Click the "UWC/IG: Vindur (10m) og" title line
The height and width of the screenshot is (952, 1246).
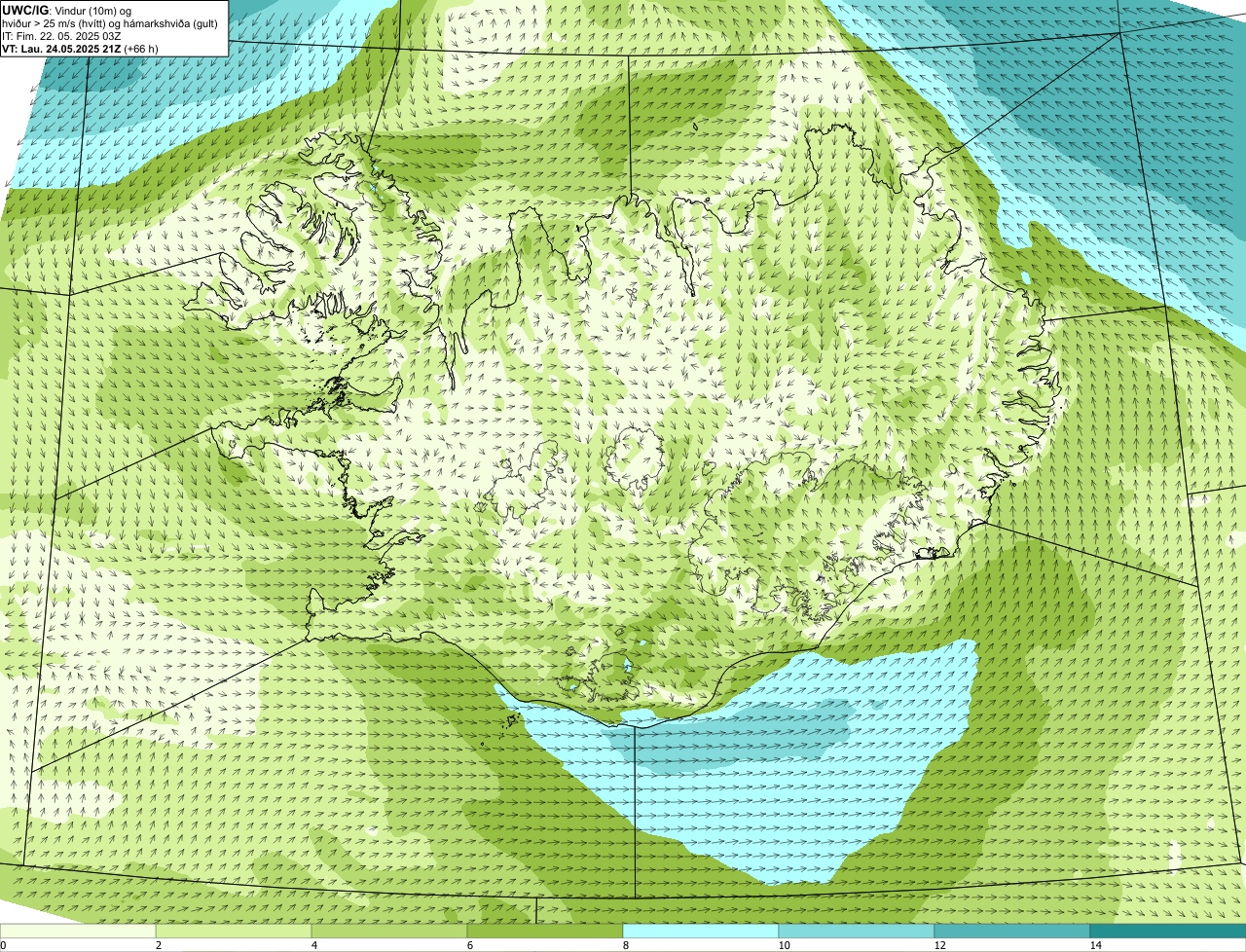(x=66, y=10)
